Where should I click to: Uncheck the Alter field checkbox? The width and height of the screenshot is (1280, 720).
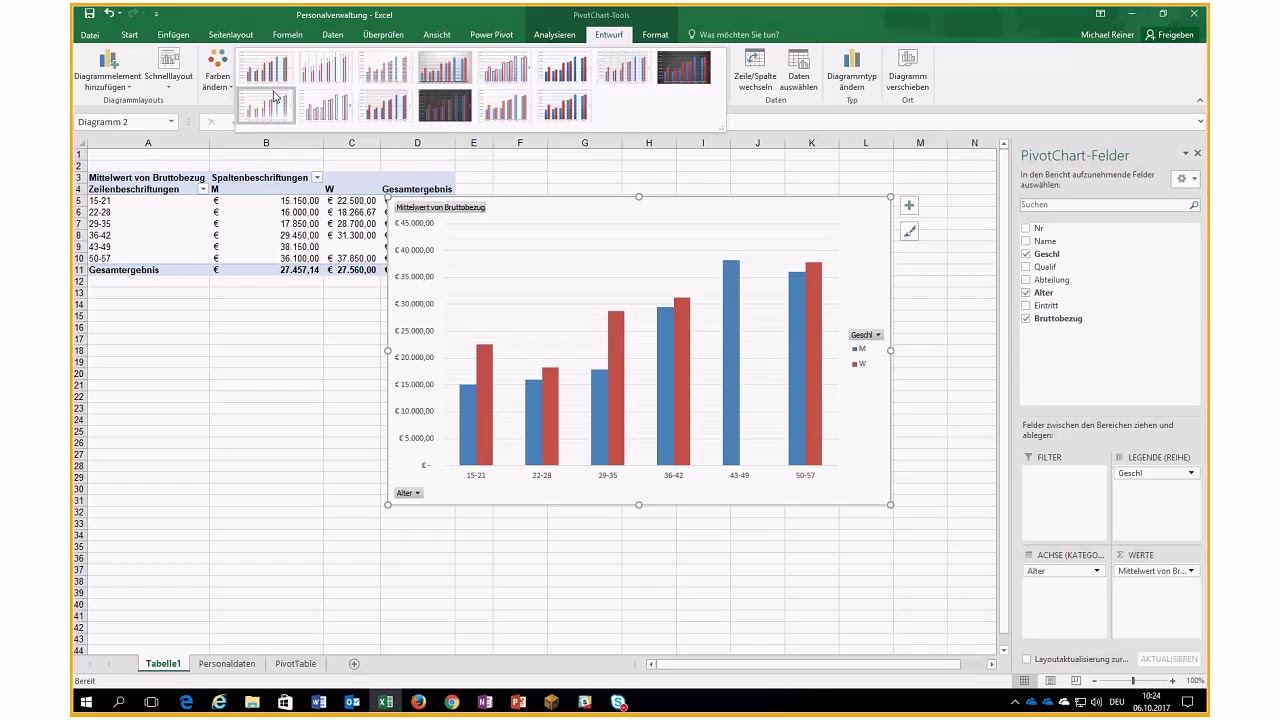(1026, 293)
